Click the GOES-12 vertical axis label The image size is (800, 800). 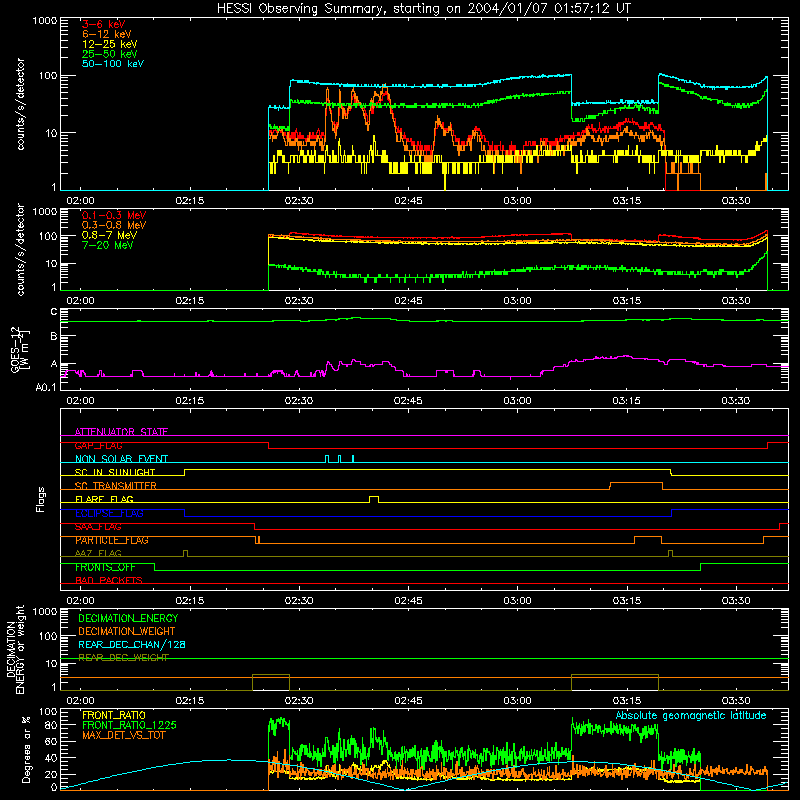point(20,350)
